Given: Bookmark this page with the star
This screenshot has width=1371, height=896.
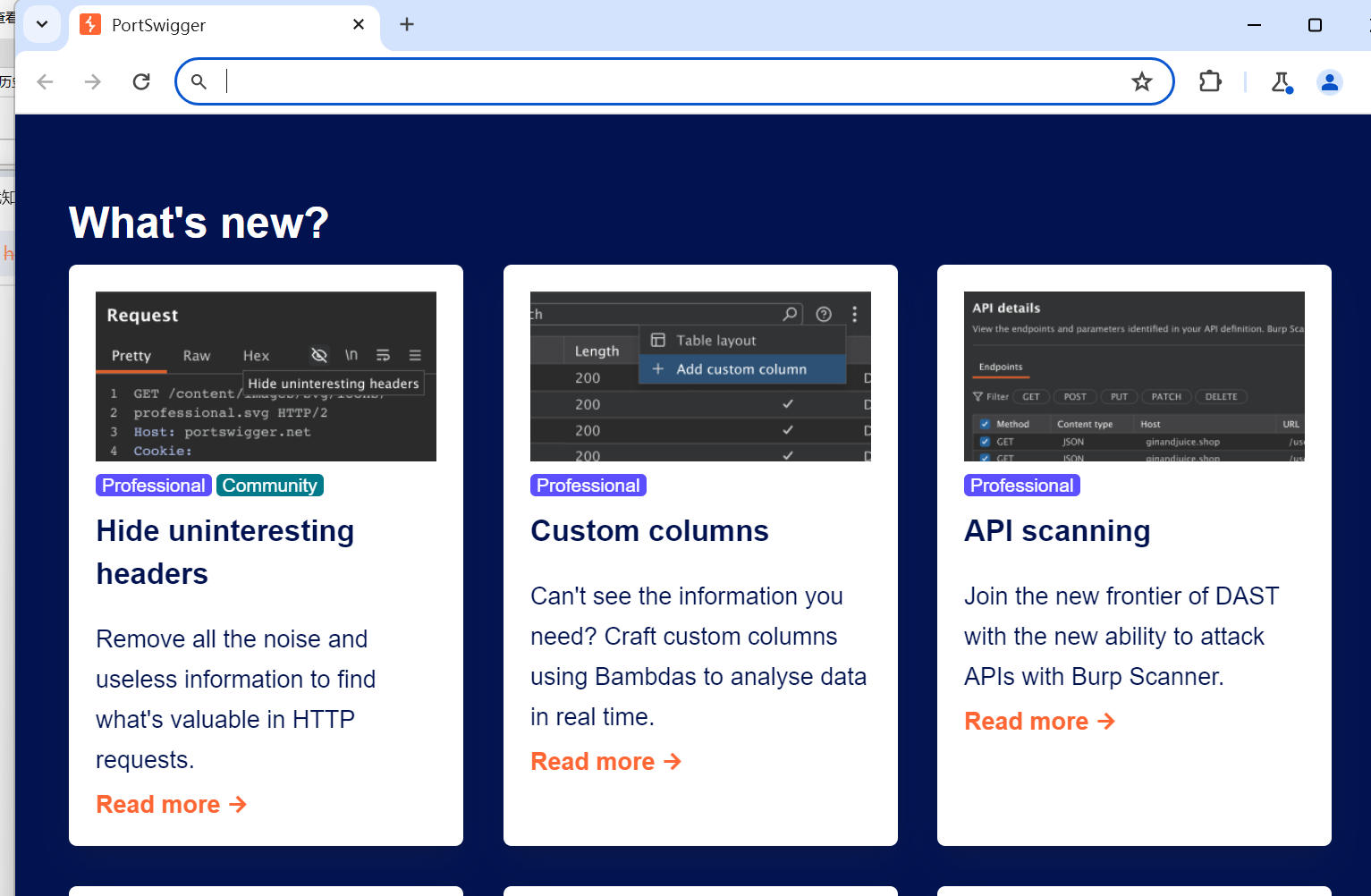Looking at the screenshot, I should 1142,82.
